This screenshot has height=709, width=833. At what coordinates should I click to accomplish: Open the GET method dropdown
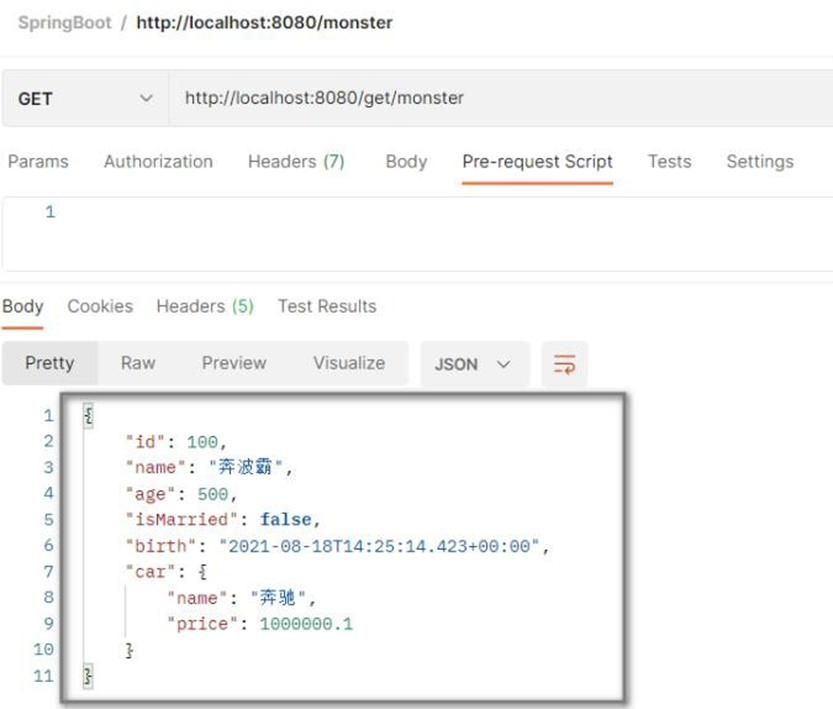pos(85,99)
